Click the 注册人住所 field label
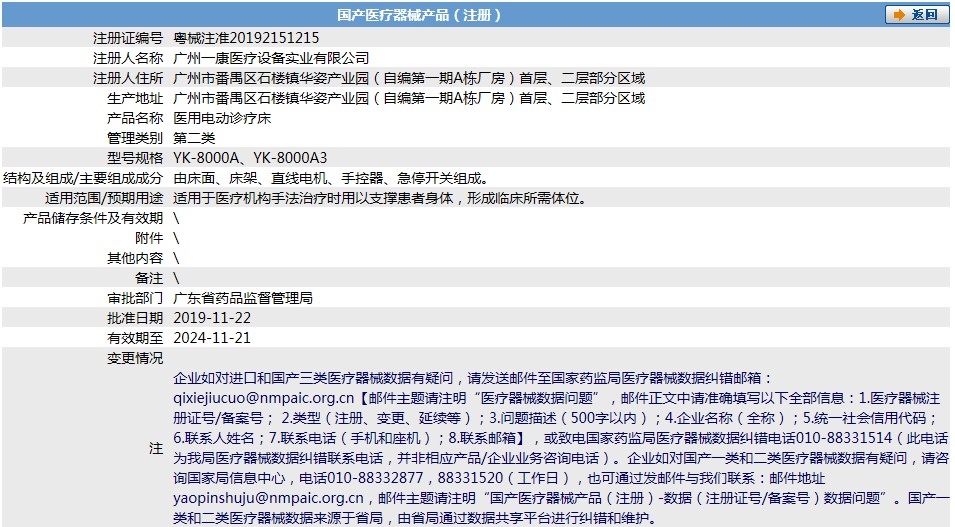The image size is (955, 527). click(x=128, y=78)
